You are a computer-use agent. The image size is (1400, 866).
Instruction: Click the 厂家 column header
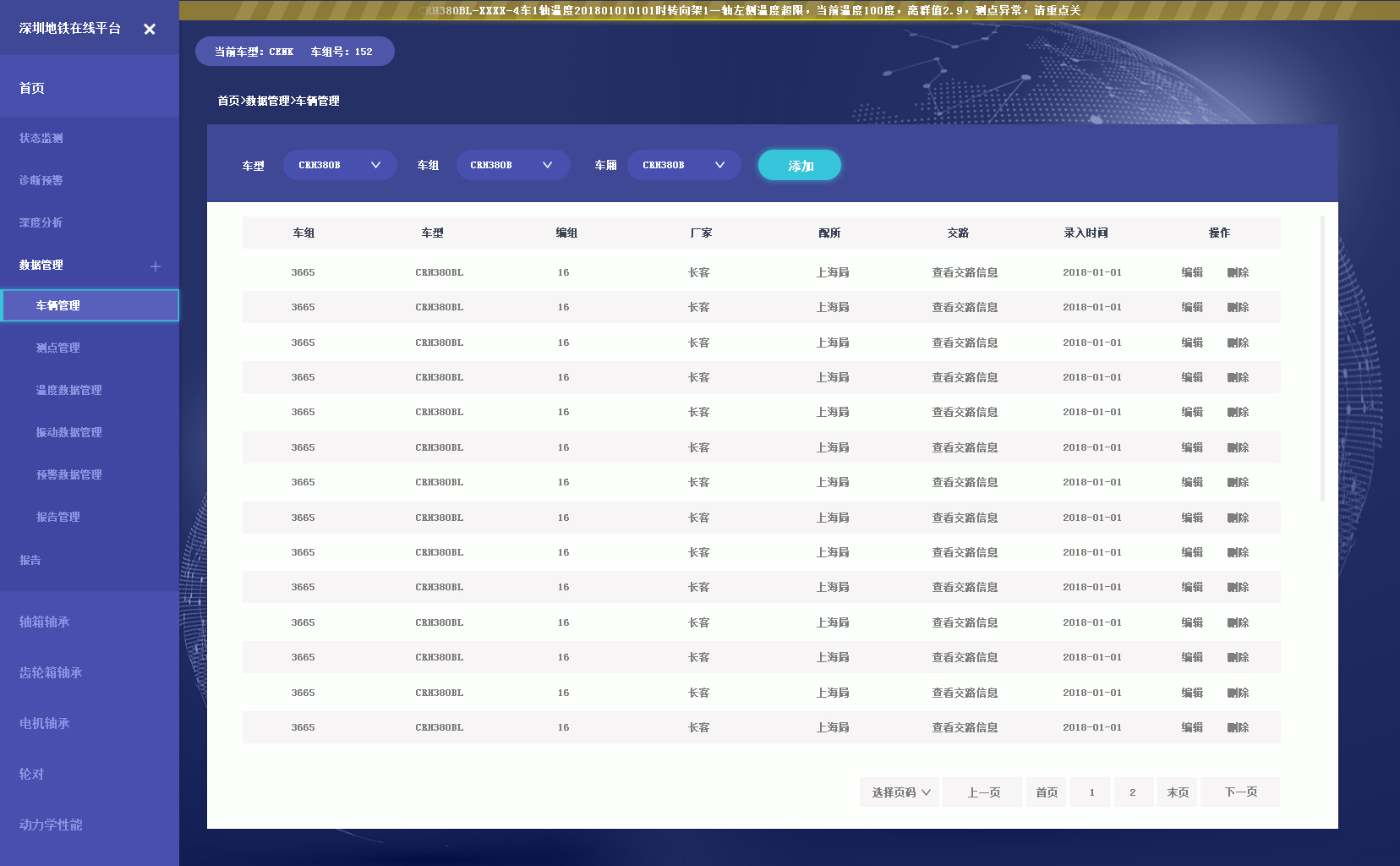coord(701,233)
